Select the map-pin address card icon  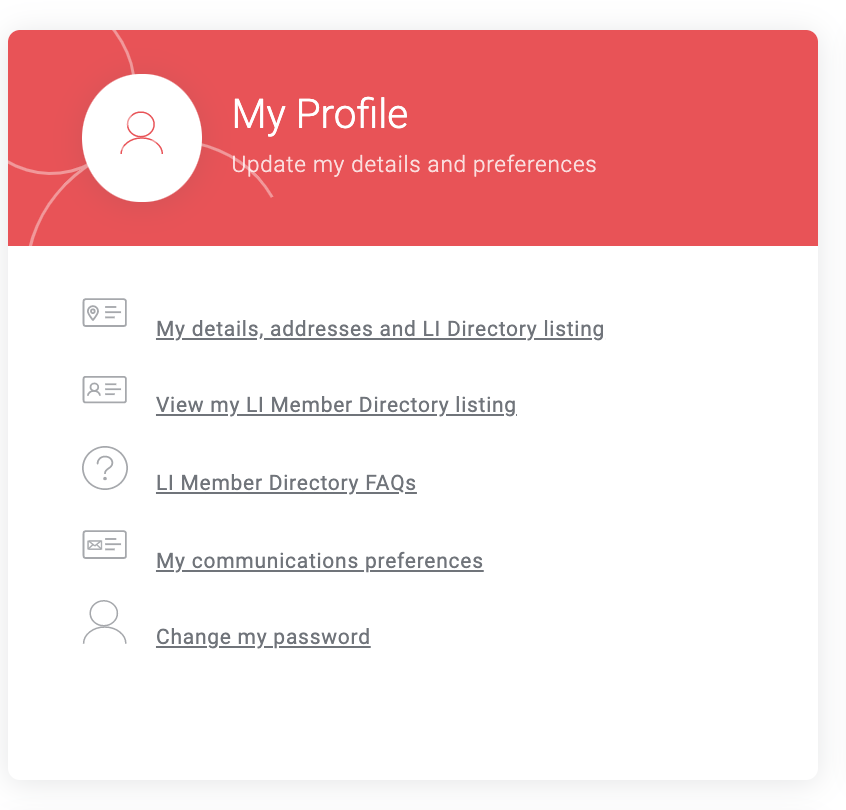[x=105, y=312]
